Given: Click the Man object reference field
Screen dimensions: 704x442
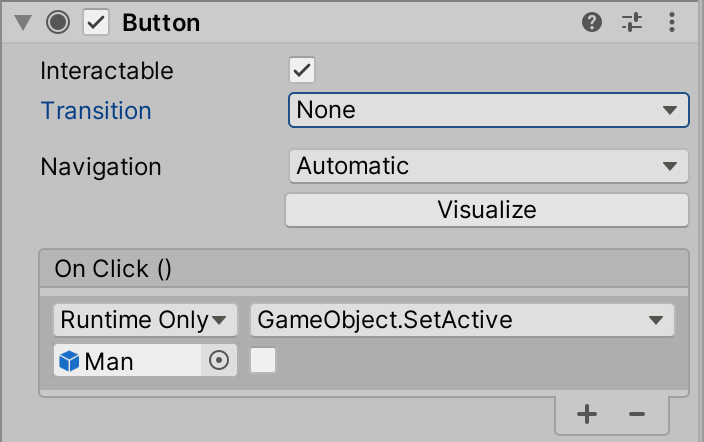Looking at the screenshot, I should 130,361.
